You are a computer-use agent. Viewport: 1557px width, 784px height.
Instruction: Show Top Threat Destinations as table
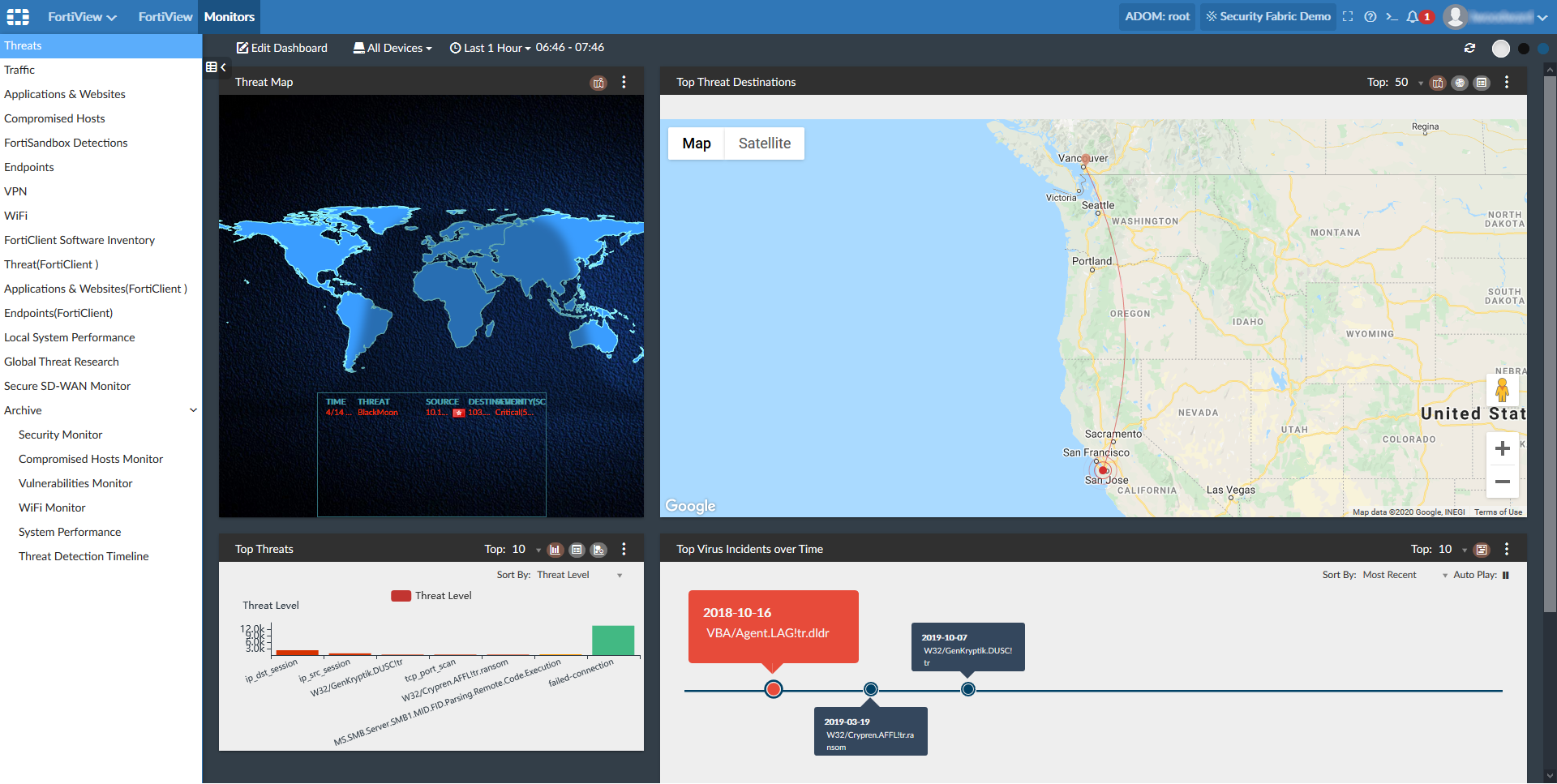1482,83
